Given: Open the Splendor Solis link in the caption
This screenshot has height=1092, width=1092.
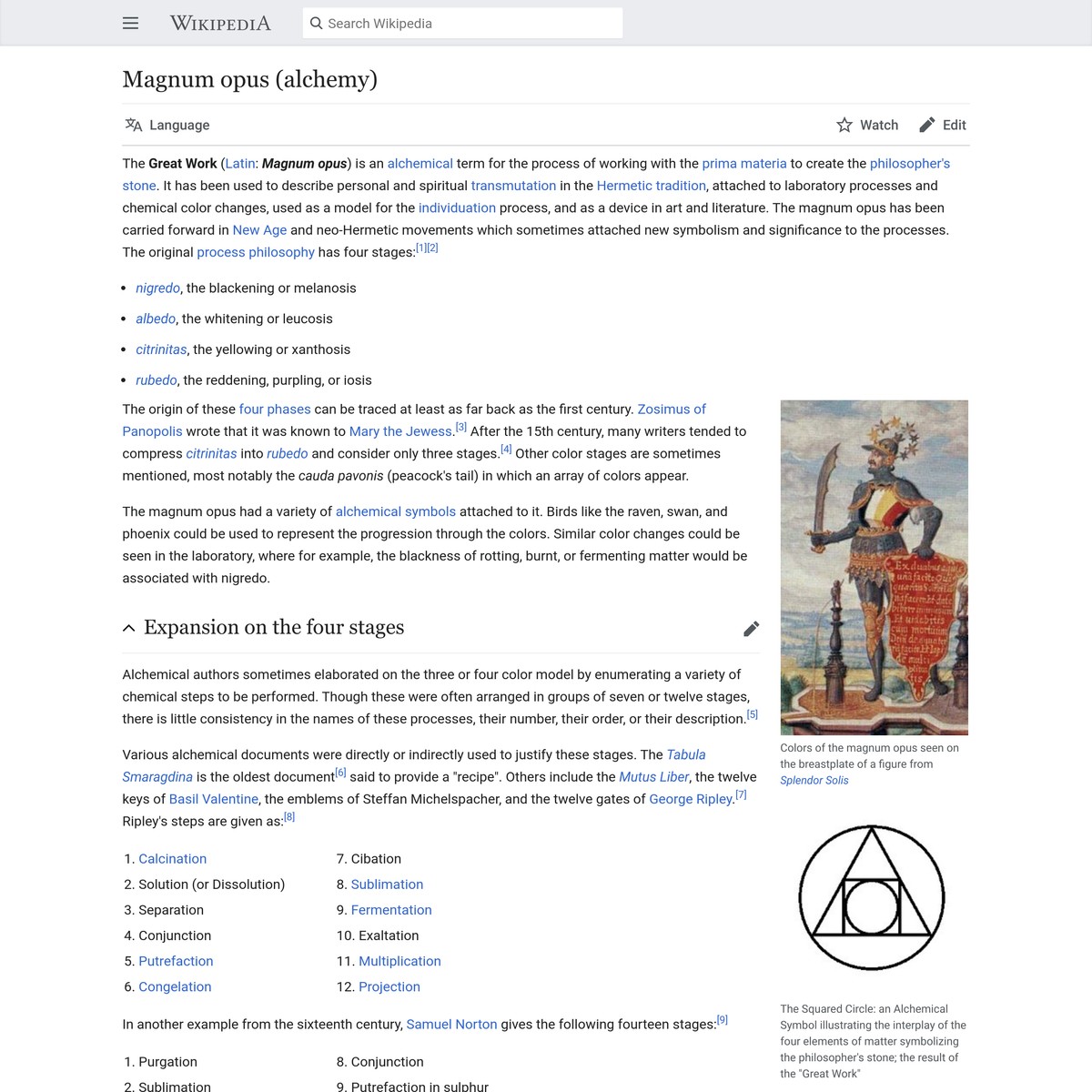Looking at the screenshot, I should 814,780.
